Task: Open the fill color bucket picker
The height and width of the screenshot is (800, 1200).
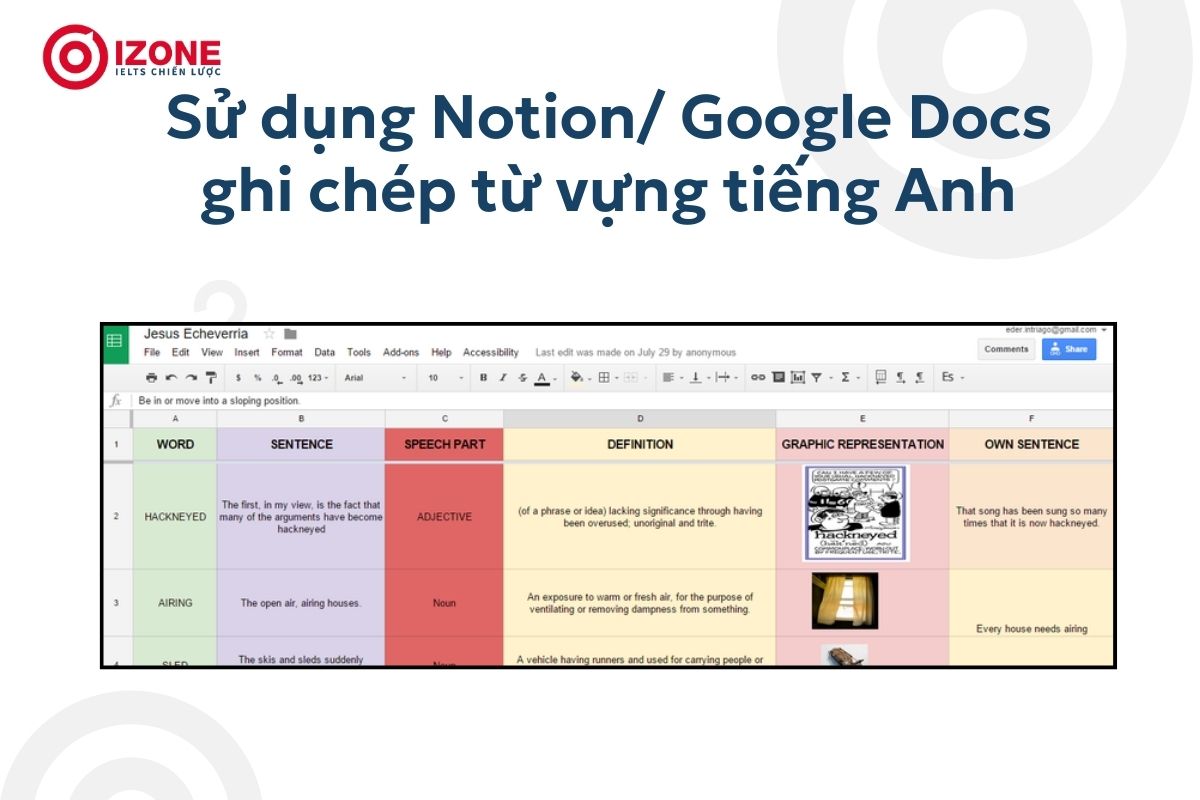Action: [581, 378]
